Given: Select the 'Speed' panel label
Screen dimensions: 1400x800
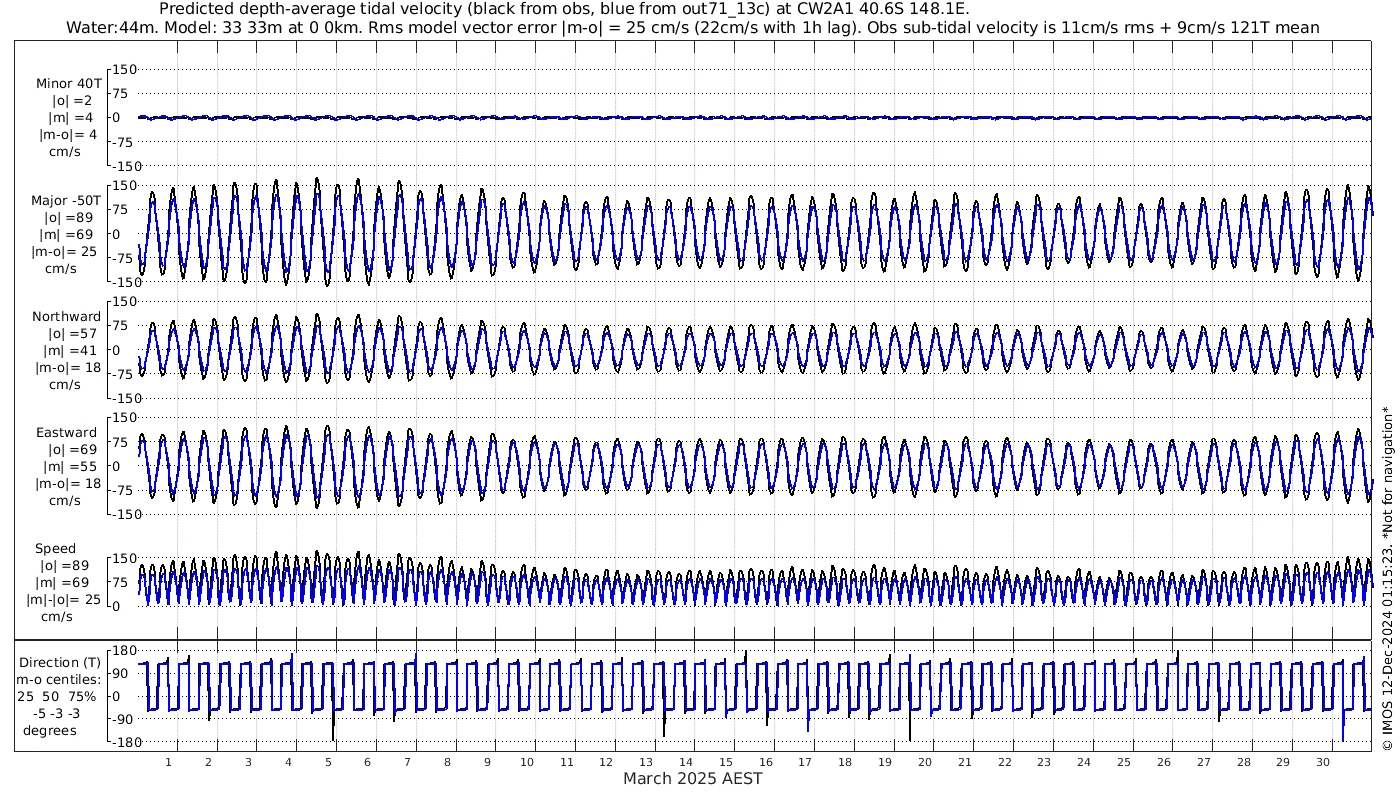Looking at the screenshot, I should 55,549.
